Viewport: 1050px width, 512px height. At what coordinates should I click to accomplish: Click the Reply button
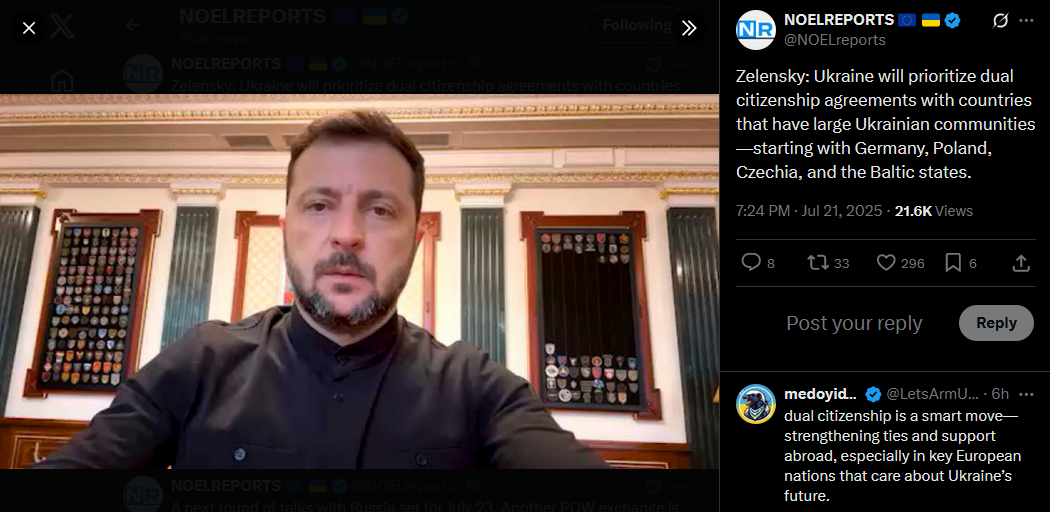pyautogui.click(x=996, y=323)
